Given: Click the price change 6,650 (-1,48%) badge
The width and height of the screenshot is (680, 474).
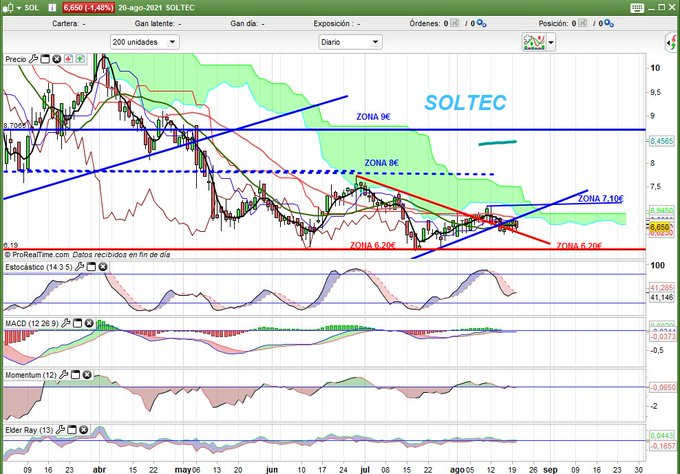Looking at the screenshot, I should [88, 7].
